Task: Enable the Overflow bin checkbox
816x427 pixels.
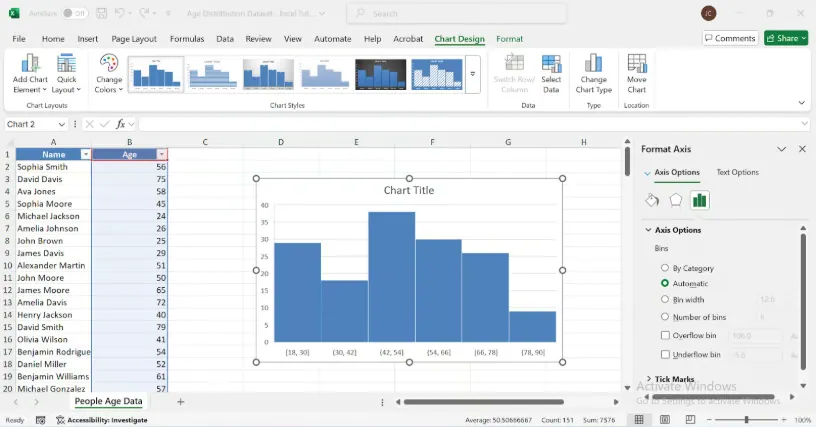Action: pos(666,335)
